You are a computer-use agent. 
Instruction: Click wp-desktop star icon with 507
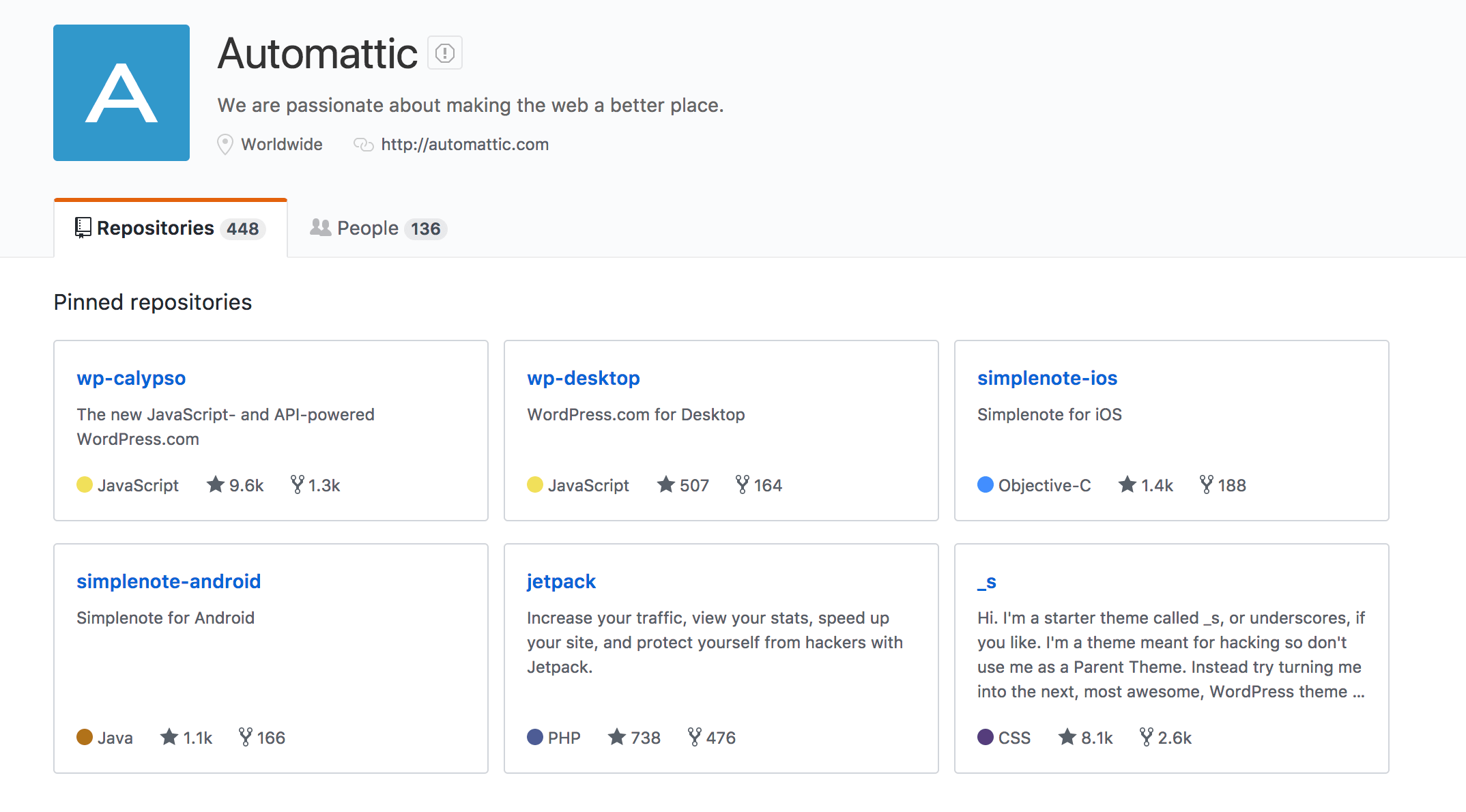pyautogui.click(x=666, y=484)
